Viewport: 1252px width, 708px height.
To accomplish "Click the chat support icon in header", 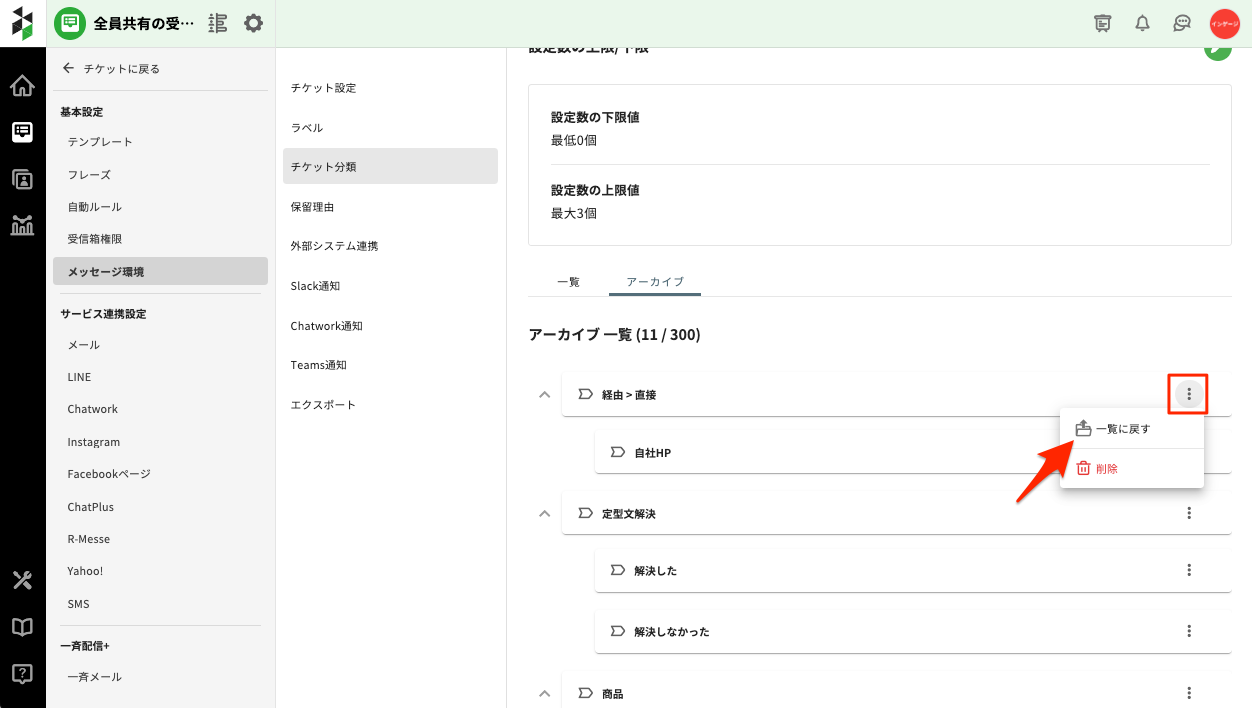I will (1182, 23).
